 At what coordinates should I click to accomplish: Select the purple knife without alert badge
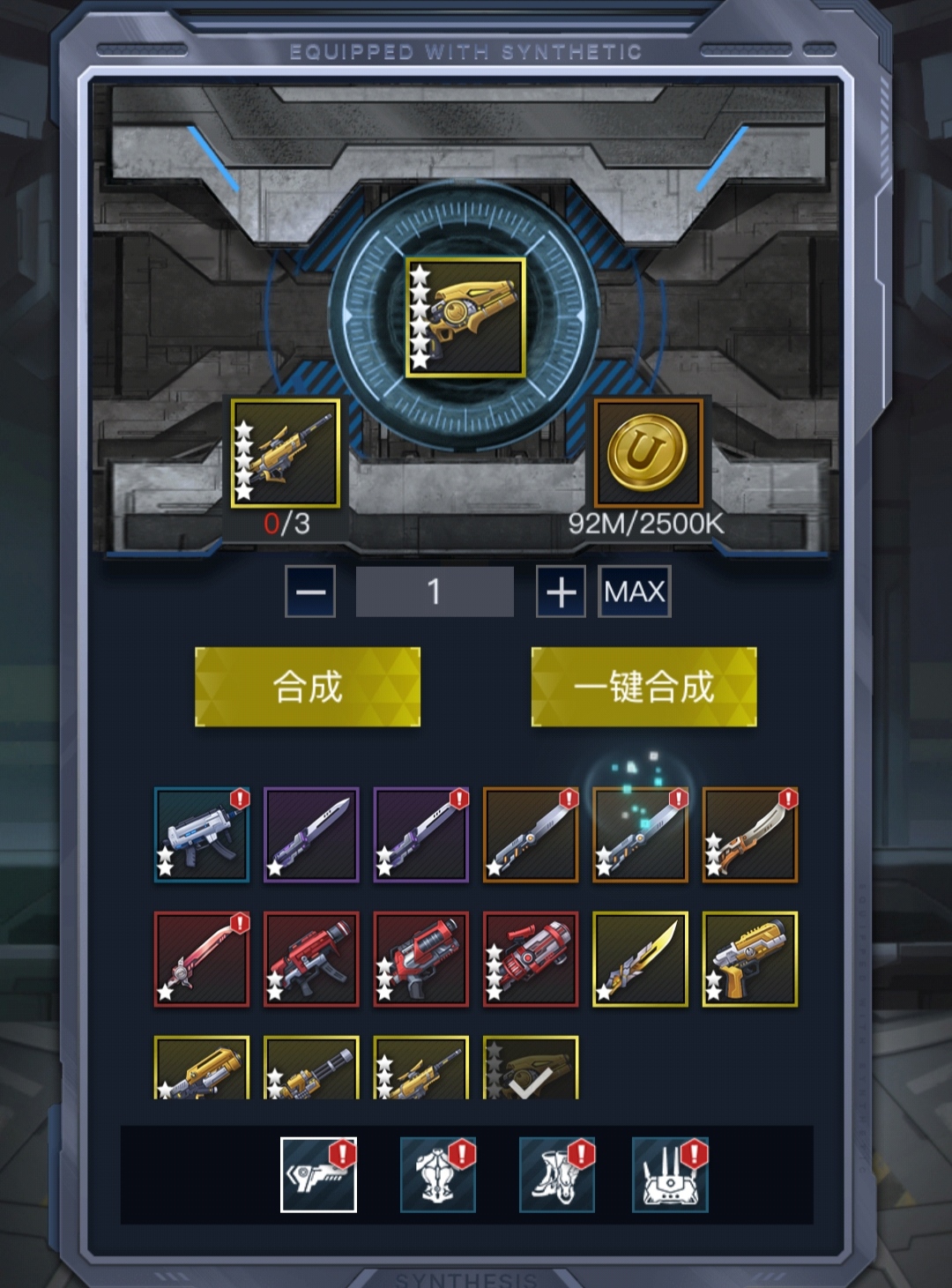(x=311, y=835)
